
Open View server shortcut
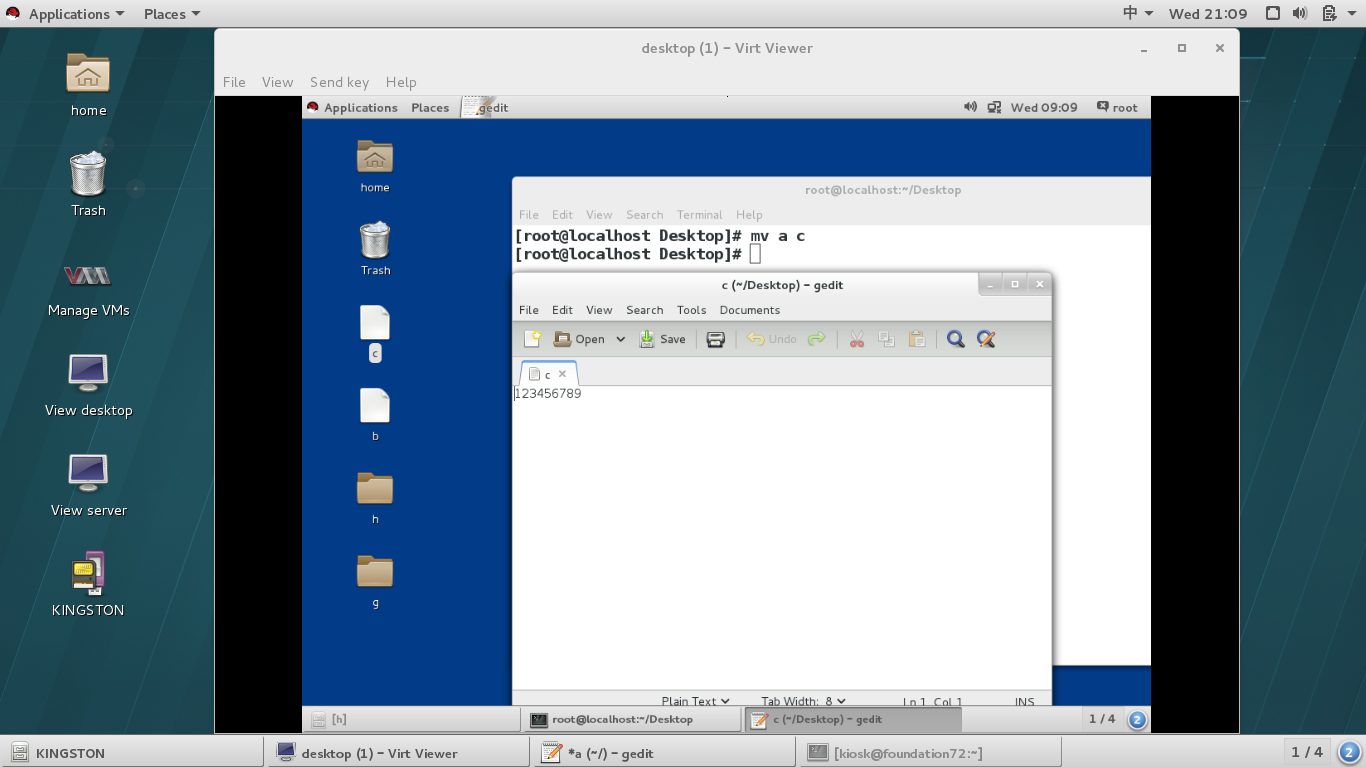coord(88,485)
